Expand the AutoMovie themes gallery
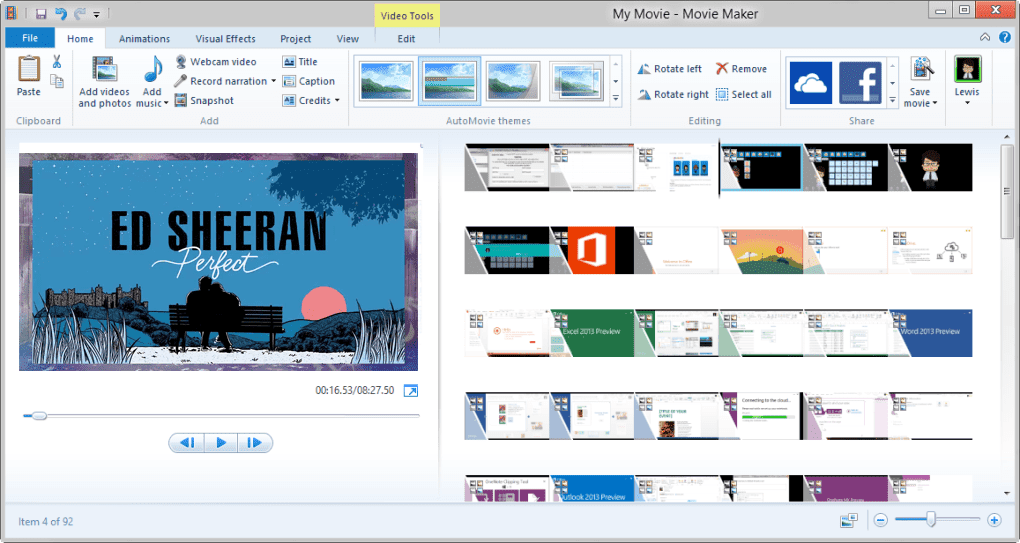Image resolution: width=1020 pixels, height=543 pixels. pos(616,98)
